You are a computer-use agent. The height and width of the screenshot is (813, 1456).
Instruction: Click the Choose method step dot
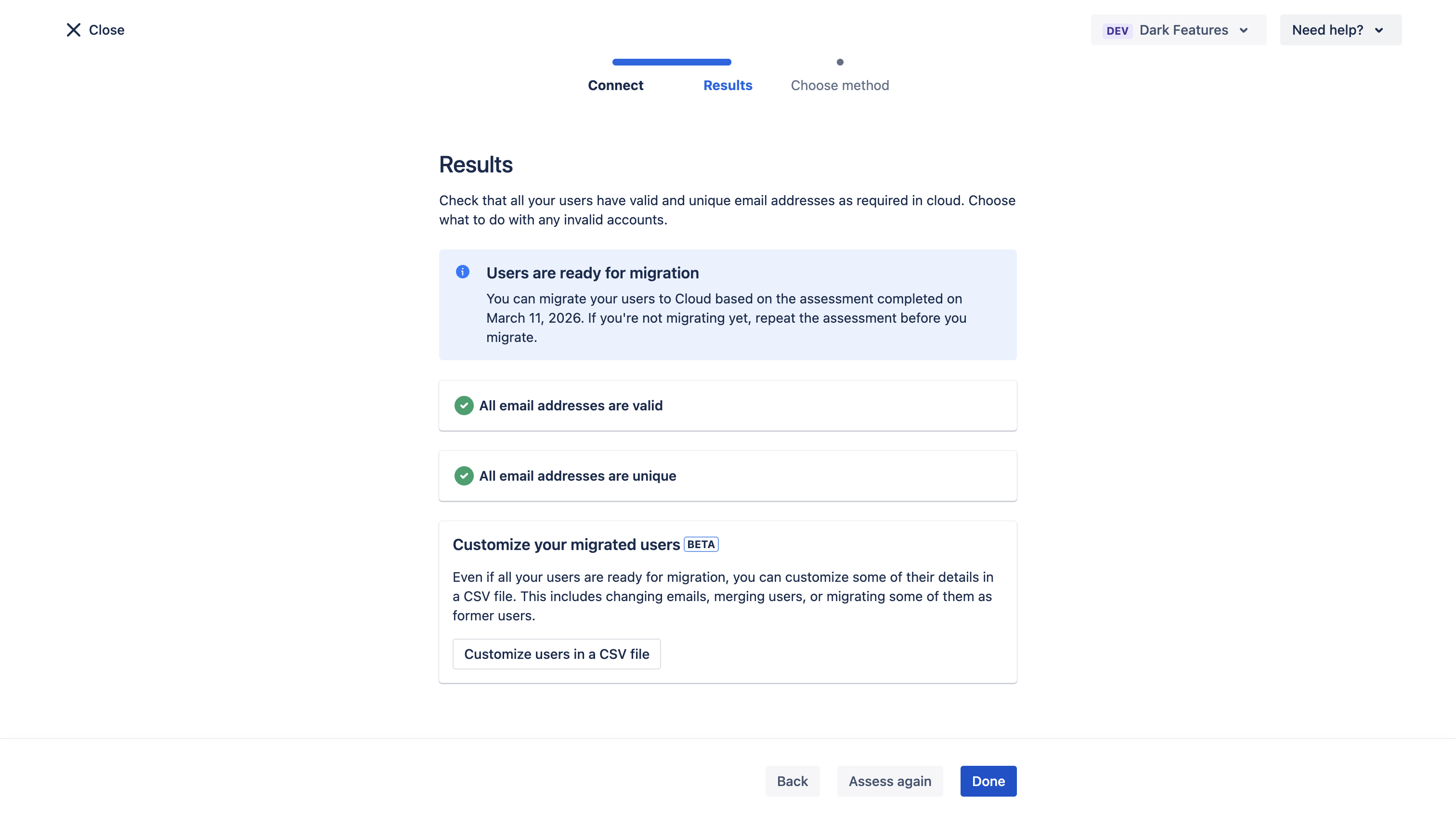coord(840,62)
